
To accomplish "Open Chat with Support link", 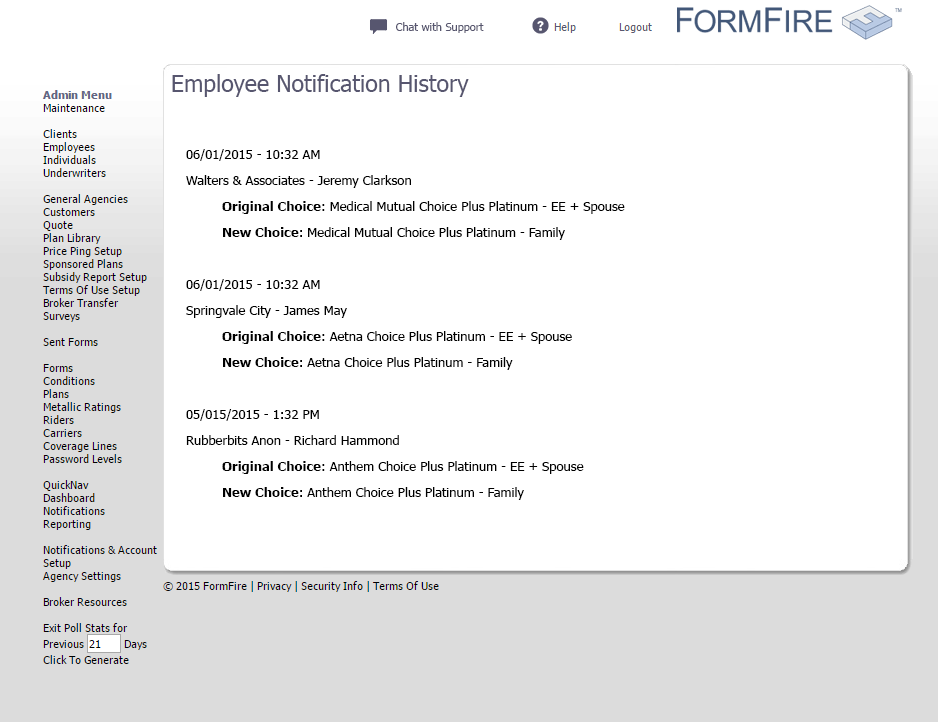I will [439, 27].
